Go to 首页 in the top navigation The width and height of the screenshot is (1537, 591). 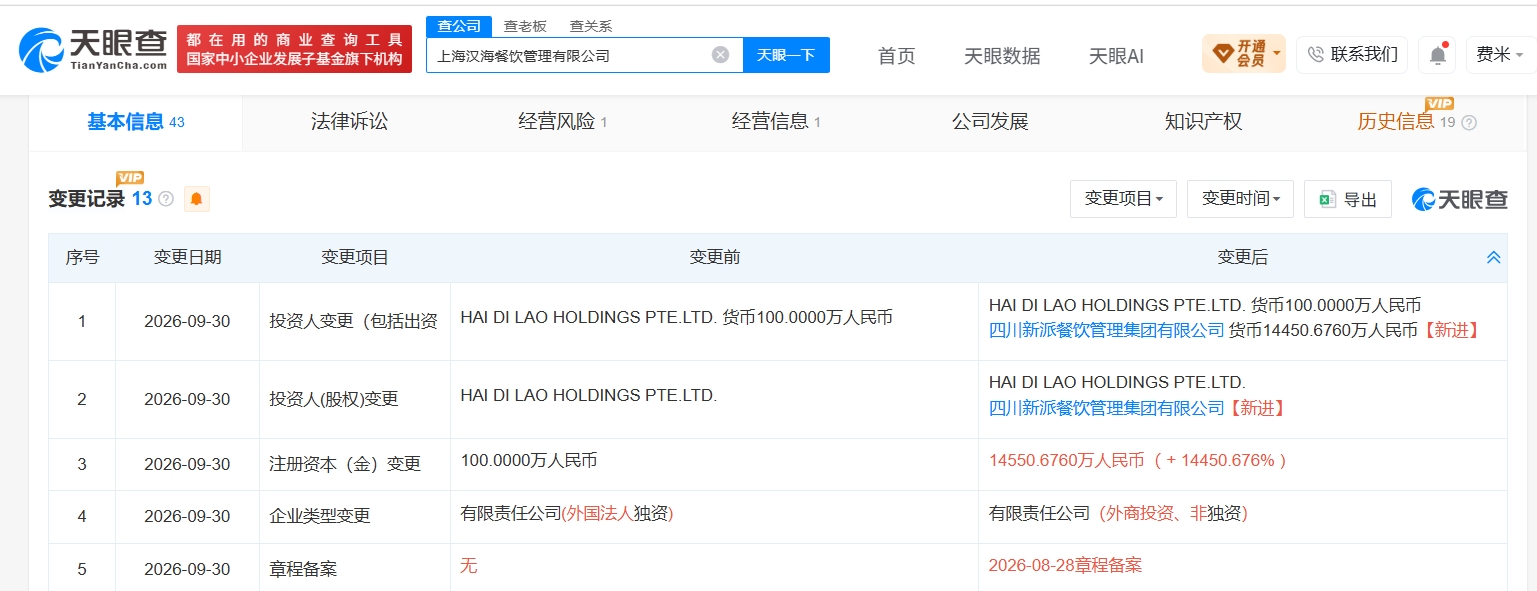coord(896,56)
